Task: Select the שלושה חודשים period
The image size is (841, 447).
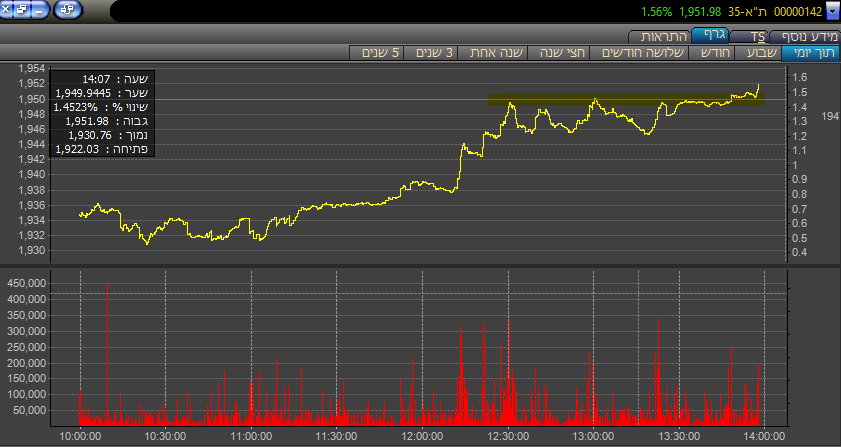Action: click(639, 53)
